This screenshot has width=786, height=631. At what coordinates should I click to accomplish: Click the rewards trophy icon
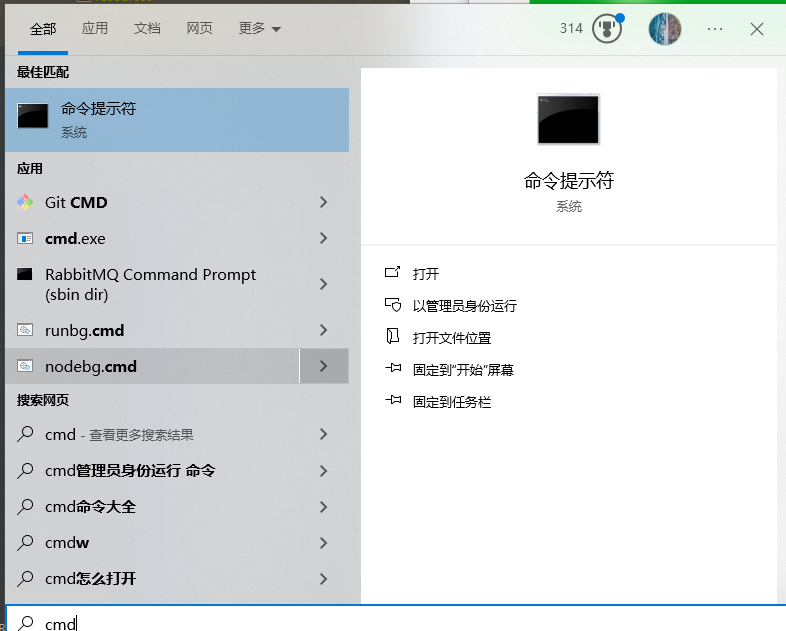point(606,29)
